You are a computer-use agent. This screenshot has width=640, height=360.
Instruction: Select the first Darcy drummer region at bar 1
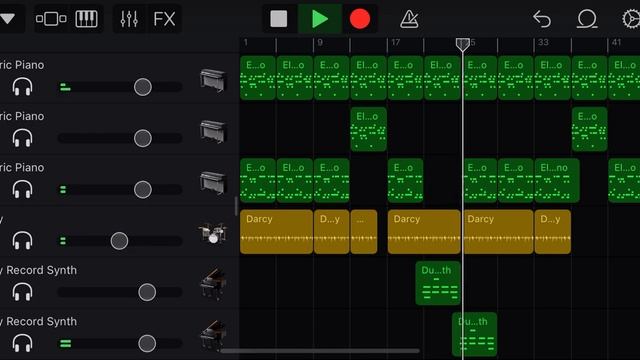click(276, 232)
